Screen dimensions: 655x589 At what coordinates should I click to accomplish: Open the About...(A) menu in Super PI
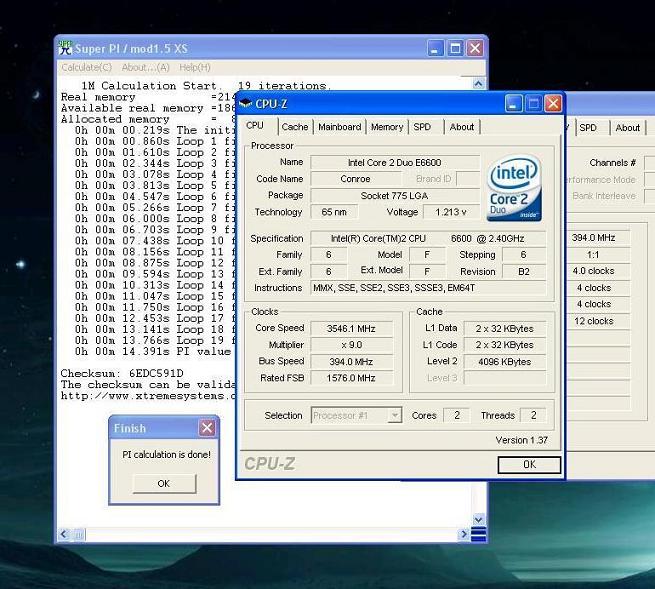145,67
